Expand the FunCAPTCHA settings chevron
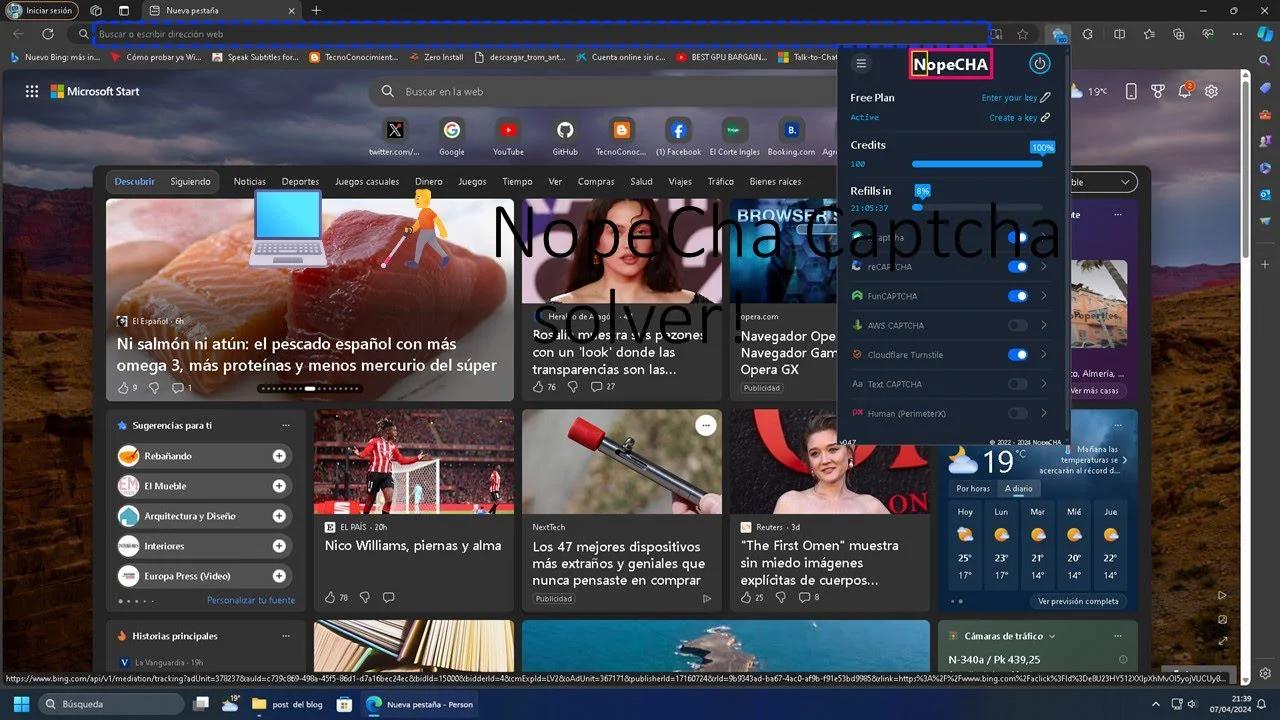Viewport: 1280px width, 720px height. (1044, 296)
